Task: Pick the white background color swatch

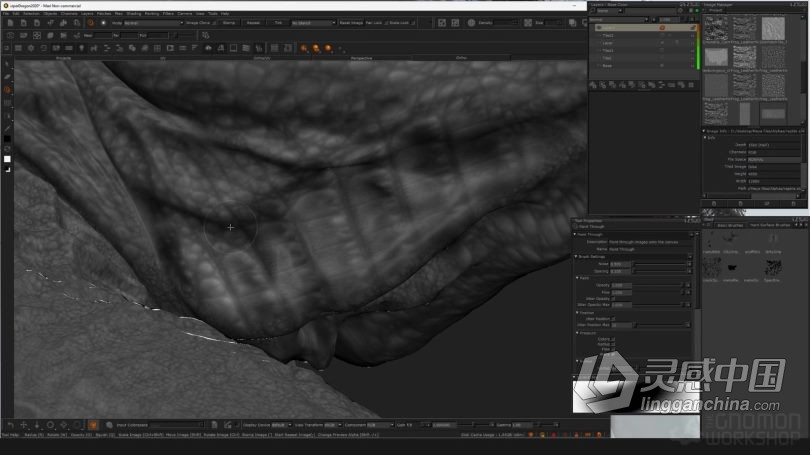Action: pos(7,159)
